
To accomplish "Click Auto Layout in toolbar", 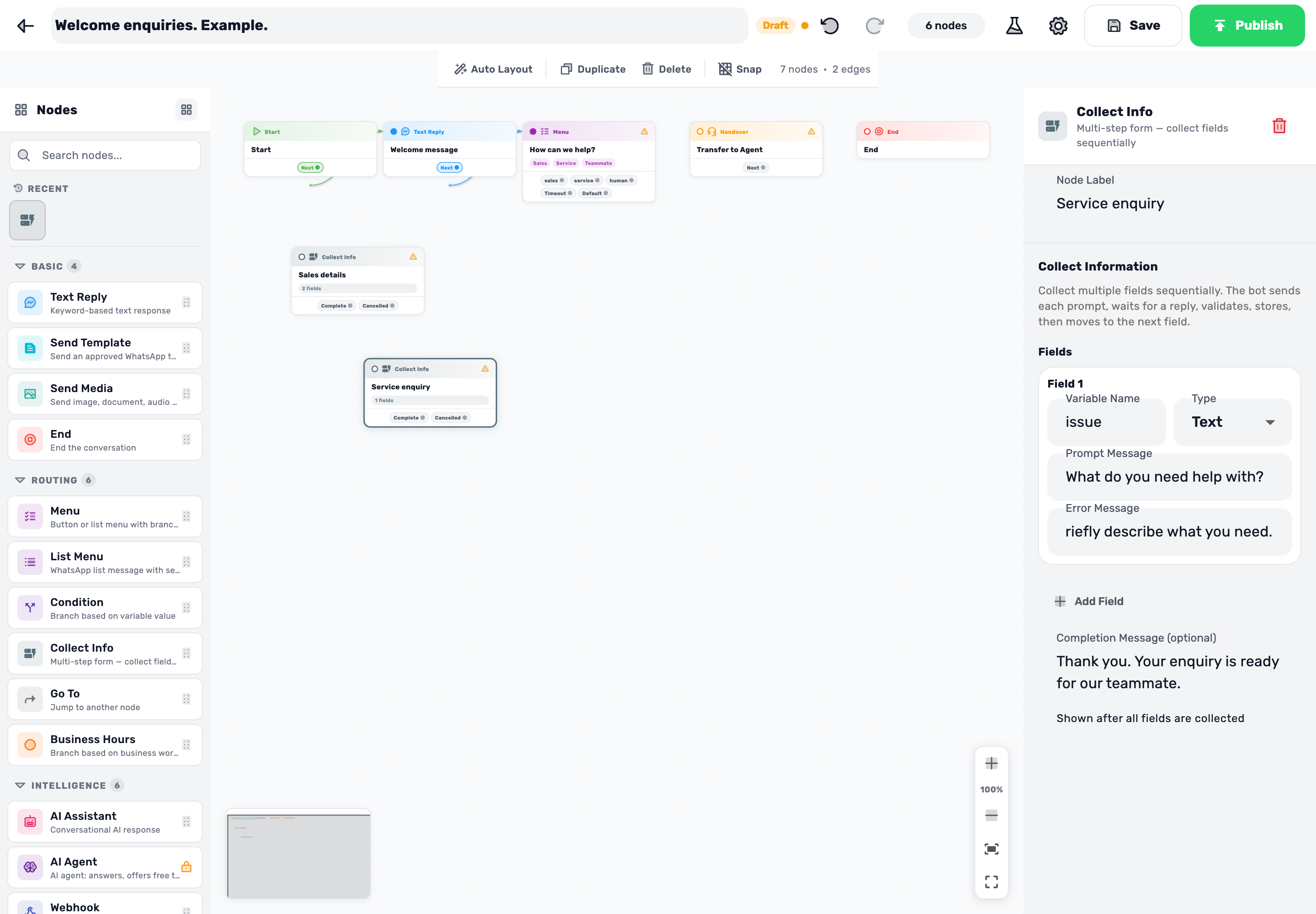I will click(x=493, y=69).
